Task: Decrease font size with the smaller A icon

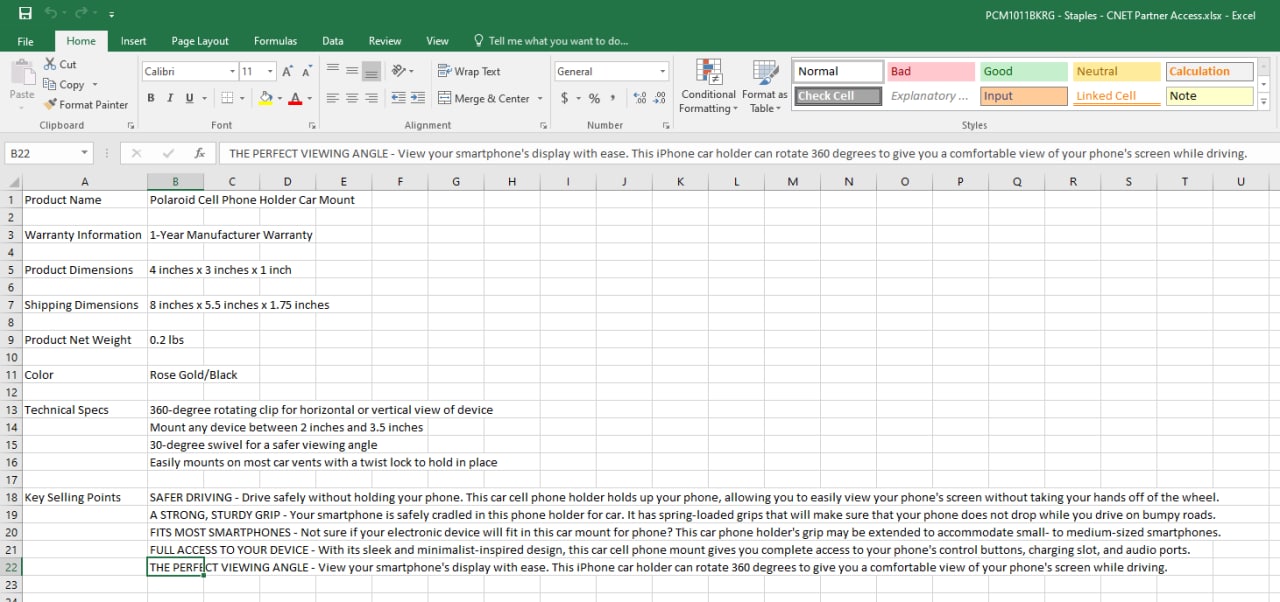Action: coord(308,71)
